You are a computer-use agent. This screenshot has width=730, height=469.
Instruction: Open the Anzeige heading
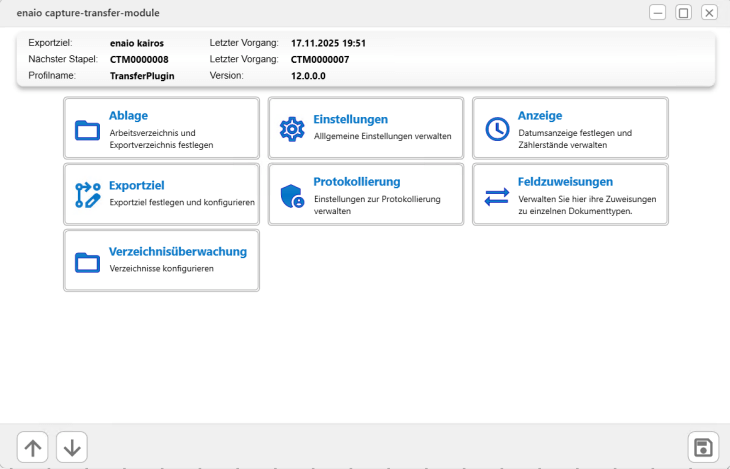coord(540,116)
